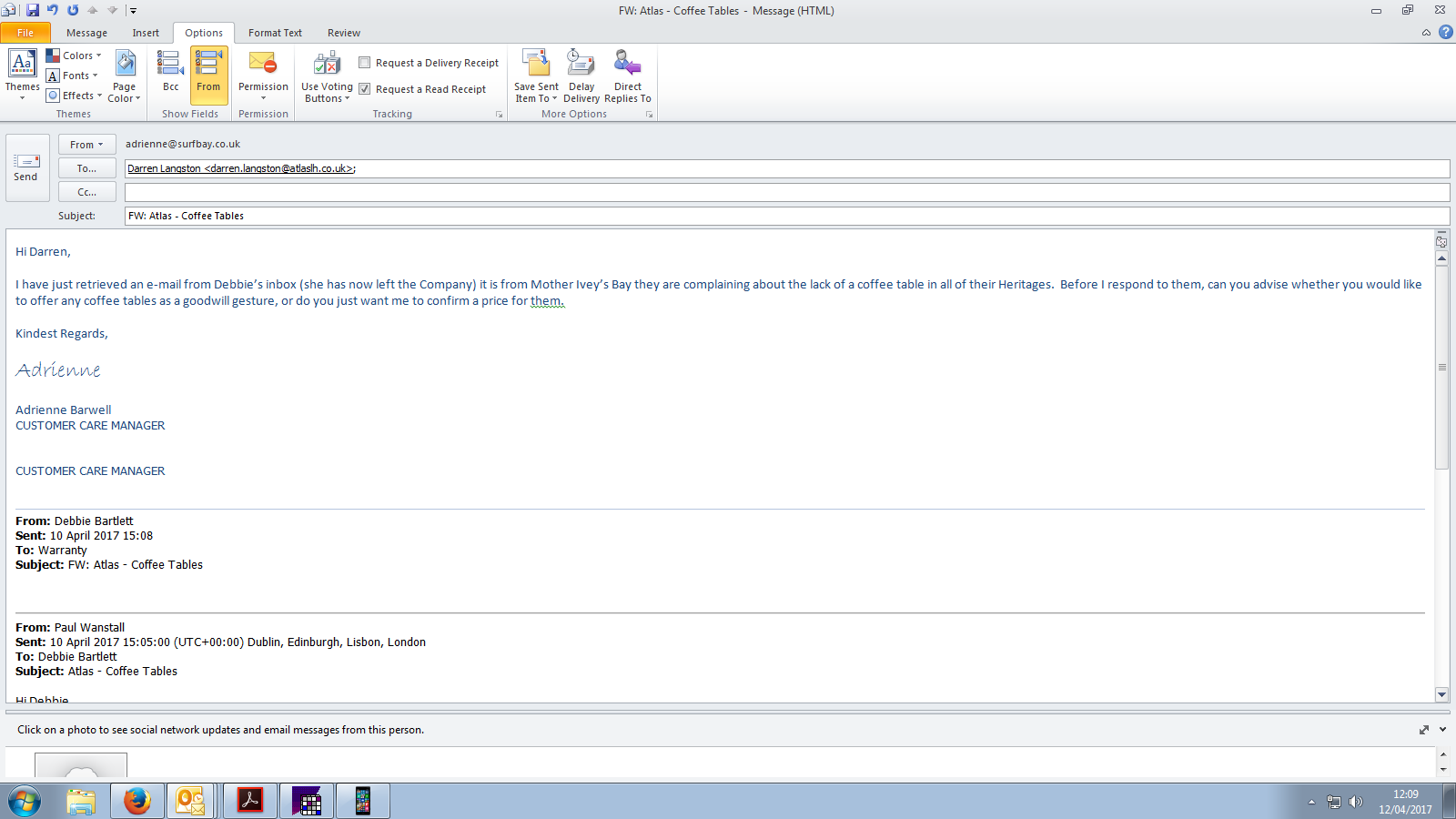
Task: Undo the last action
Action: tap(53, 10)
